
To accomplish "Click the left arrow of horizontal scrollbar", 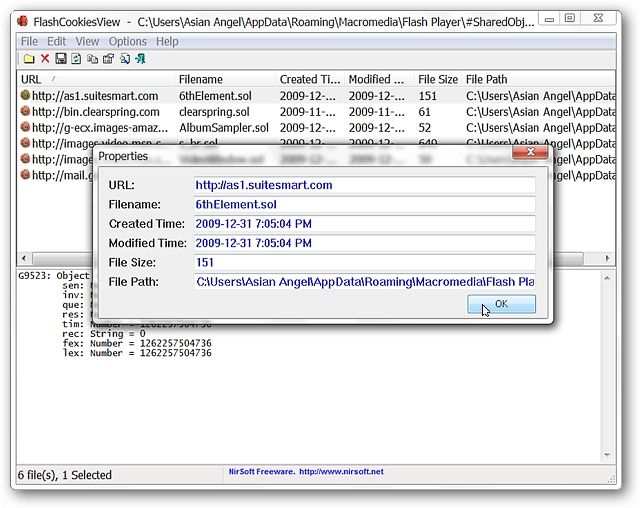I will [24, 258].
